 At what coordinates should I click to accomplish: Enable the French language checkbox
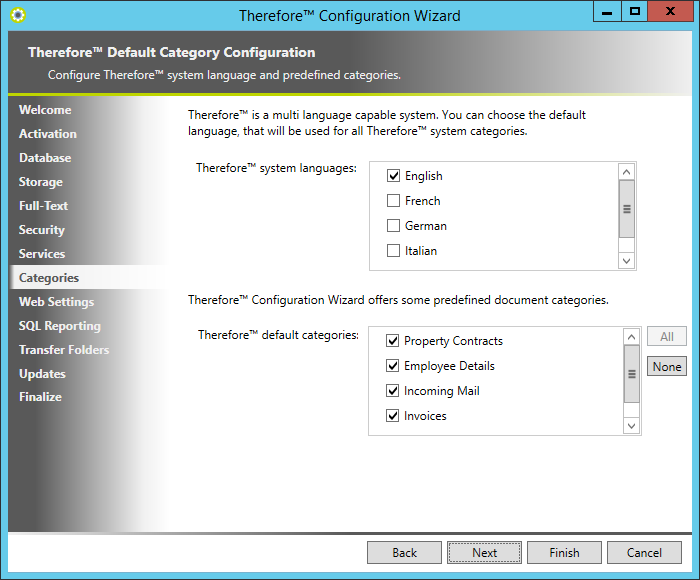(393, 200)
